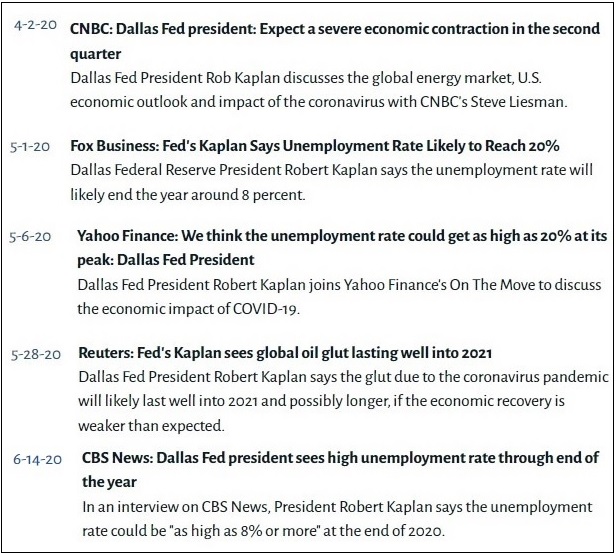Open the CNBC Dallas Fed president headline
616x553 pixels.
(x=335, y=41)
